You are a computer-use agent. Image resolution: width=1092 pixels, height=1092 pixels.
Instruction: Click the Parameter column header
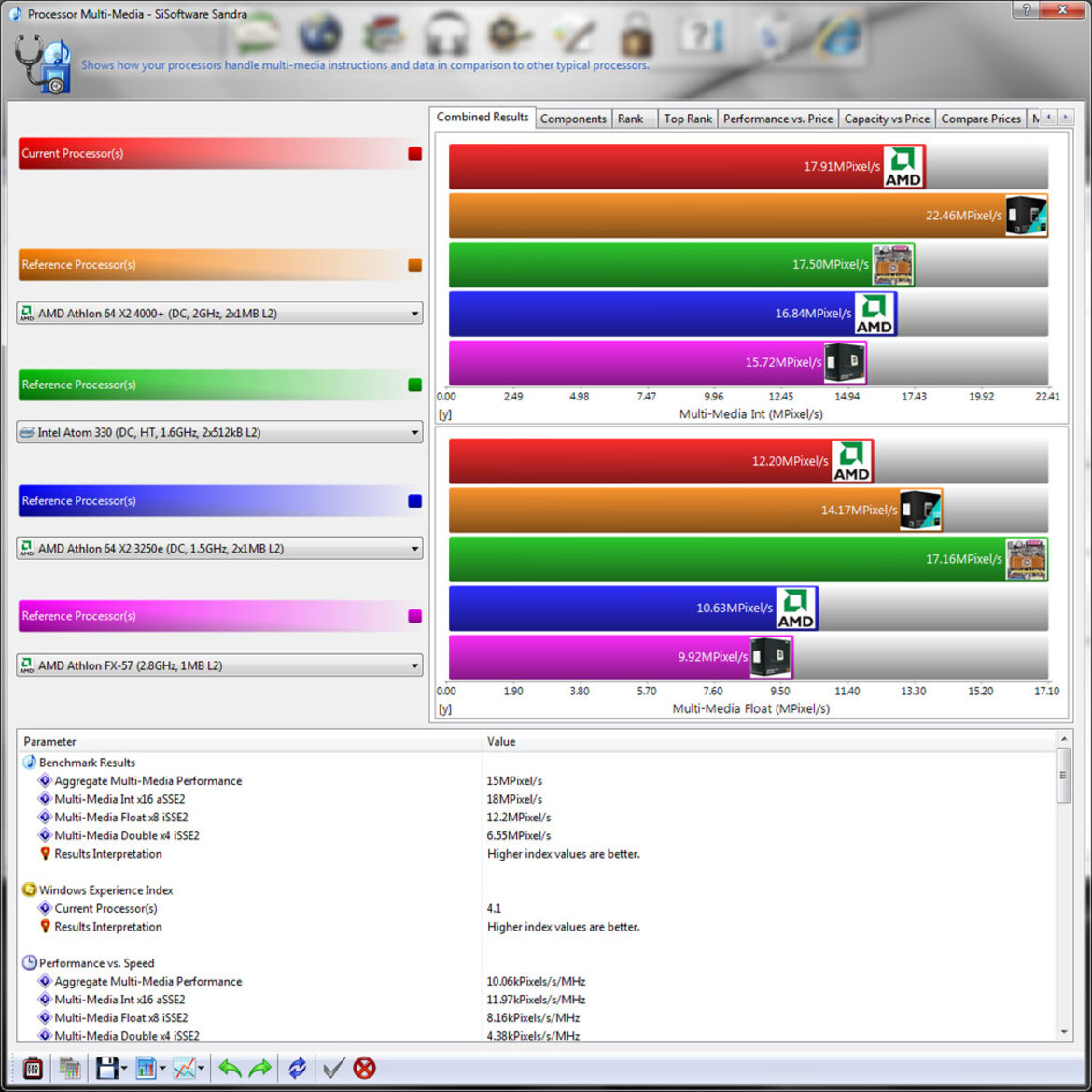(x=249, y=742)
